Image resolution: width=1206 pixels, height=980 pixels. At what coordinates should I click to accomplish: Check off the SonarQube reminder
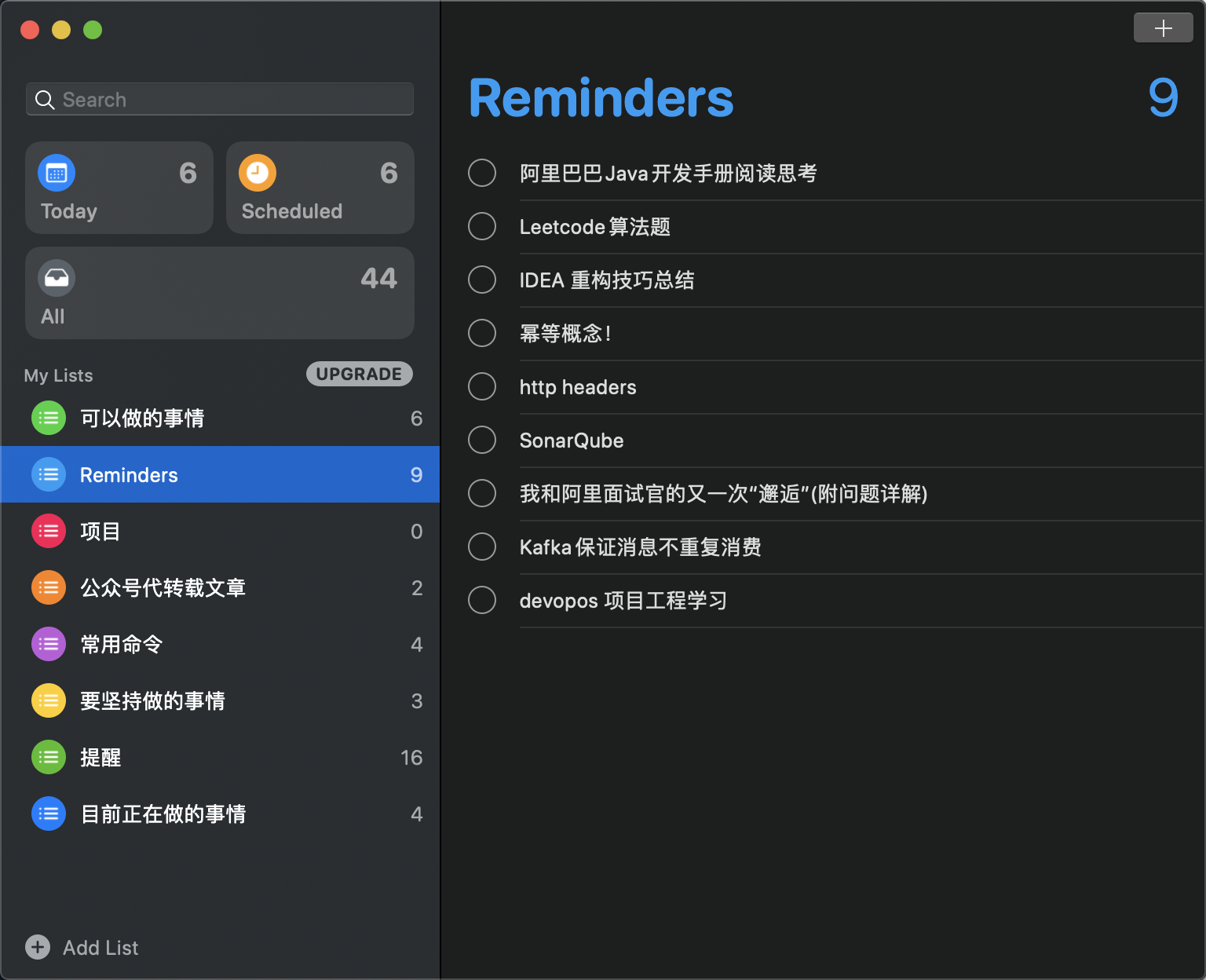(482, 440)
